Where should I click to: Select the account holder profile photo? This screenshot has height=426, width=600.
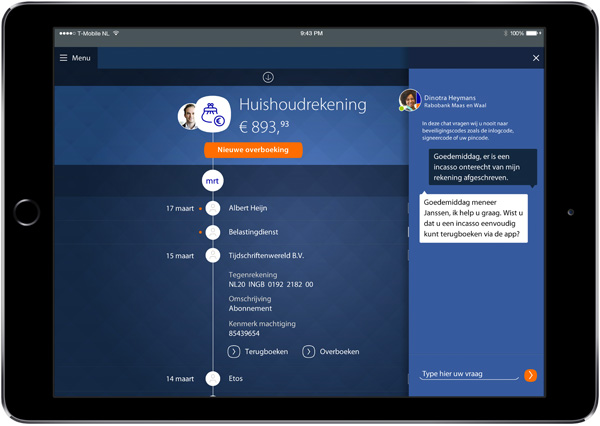(x=189, y=116)
